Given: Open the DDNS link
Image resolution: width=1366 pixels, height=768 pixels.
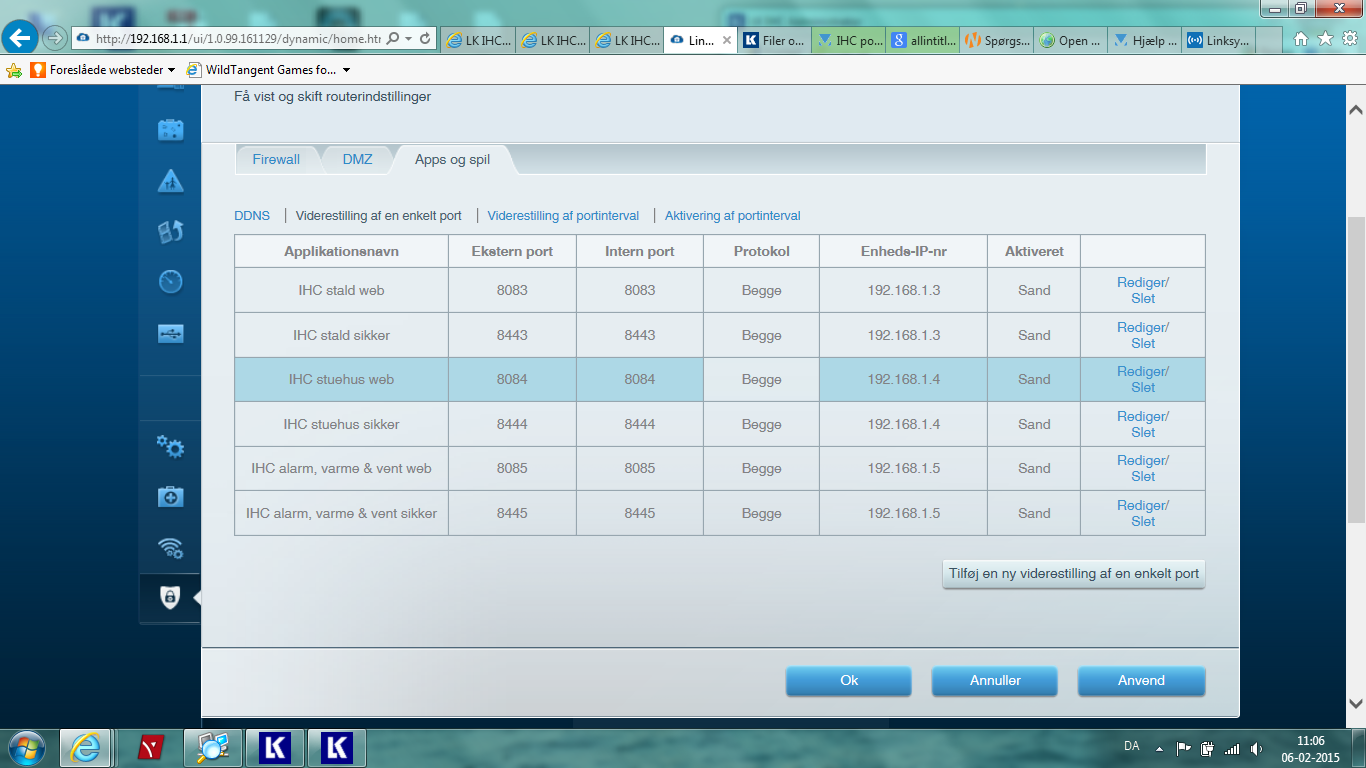Looking at the screenshot, I should click(252, 216).
